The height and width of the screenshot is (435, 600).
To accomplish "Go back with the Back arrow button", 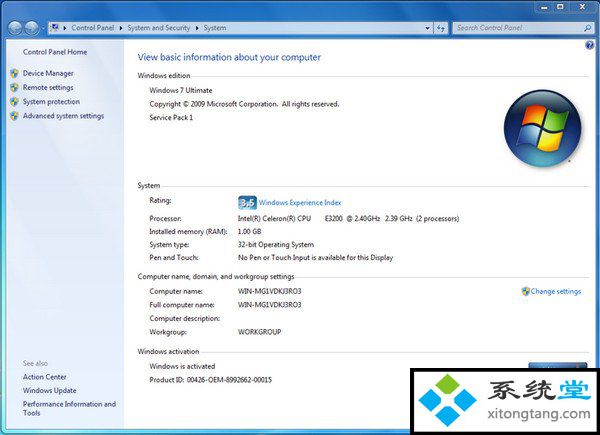I will [x=15, y=28].
